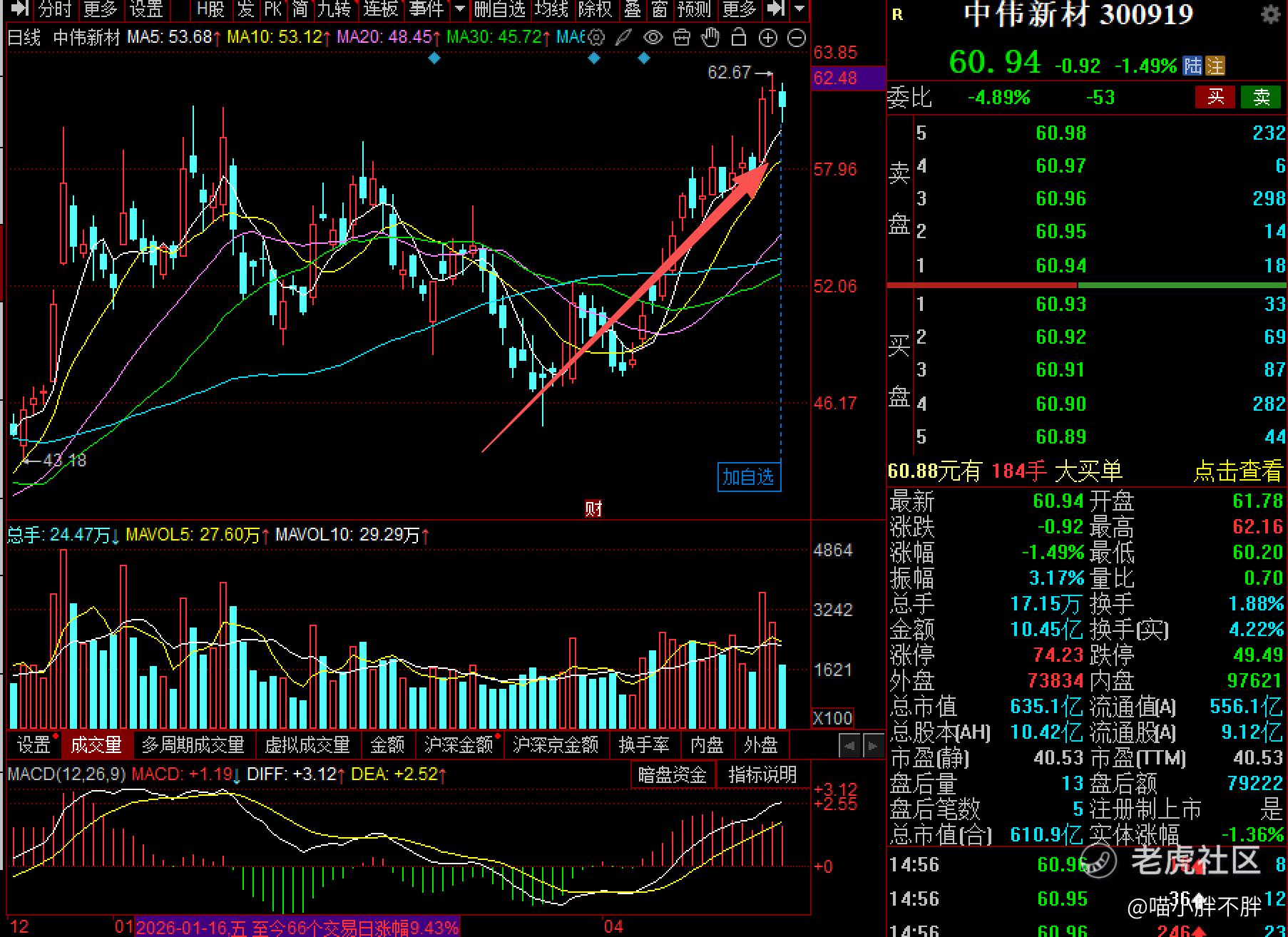Select the drawing pen tool icon
The width and height of the screenshot is (1288, 937).
point(624,37)
